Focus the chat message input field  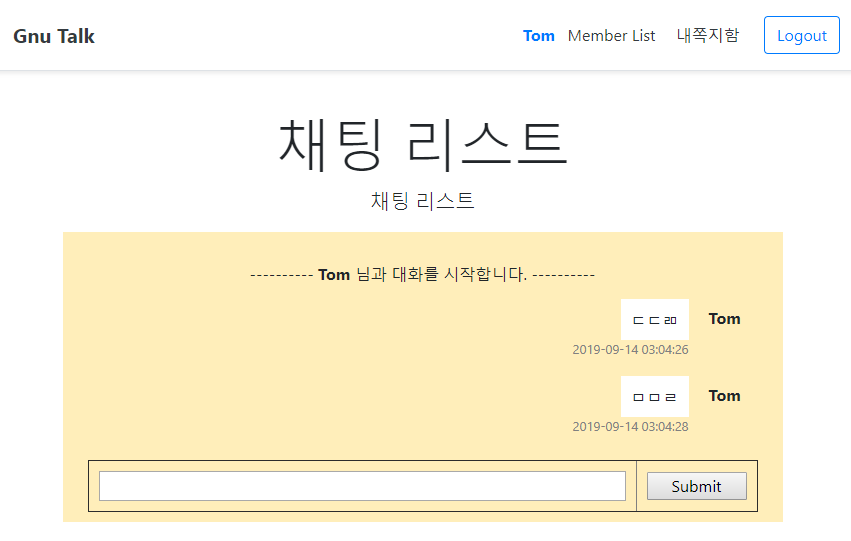[x=362, y=486]
